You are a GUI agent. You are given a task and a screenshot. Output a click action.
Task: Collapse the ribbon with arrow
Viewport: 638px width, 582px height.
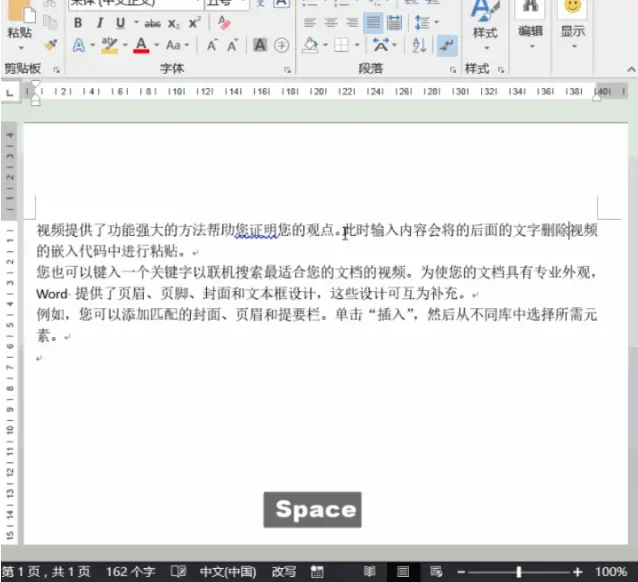tap(631, 70)
